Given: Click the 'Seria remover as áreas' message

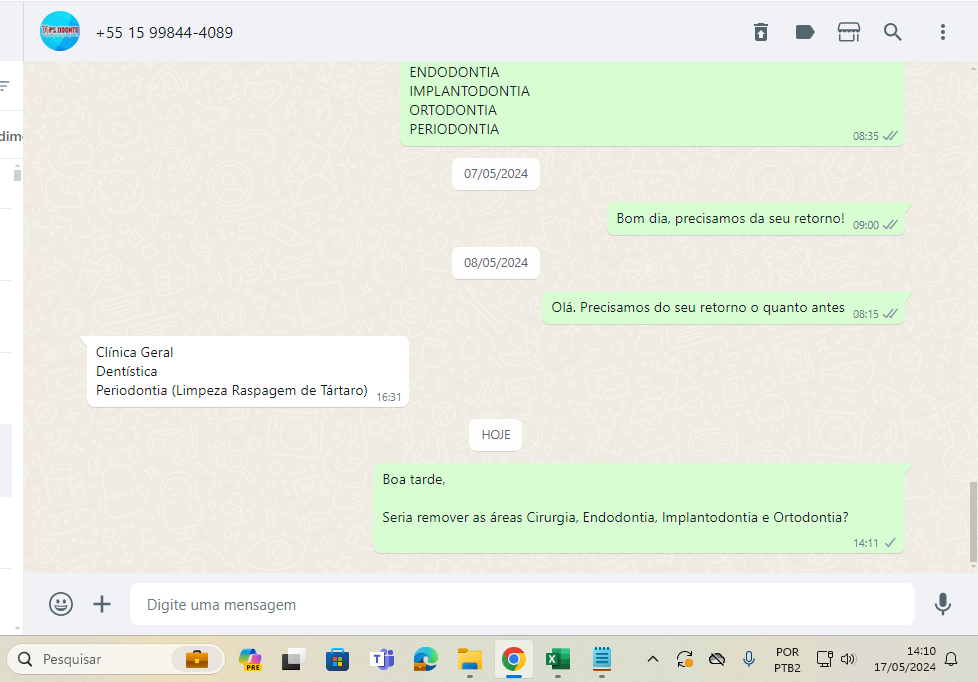Looking at the screenshot, I should click(x=639, y=508).
